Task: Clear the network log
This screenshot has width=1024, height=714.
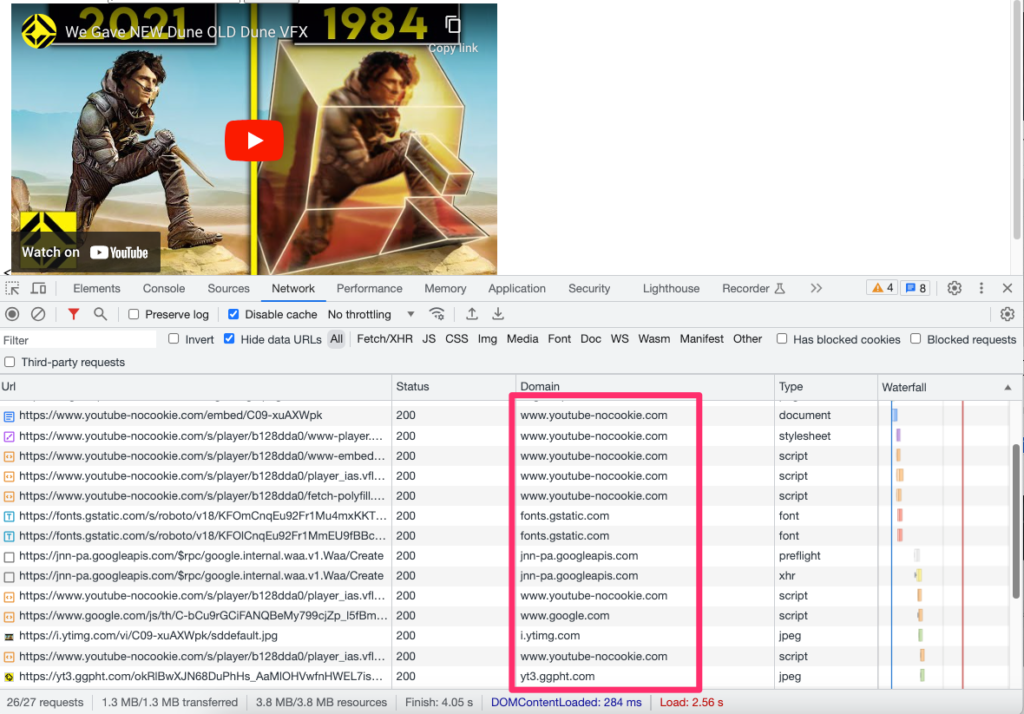Action: 39,314
